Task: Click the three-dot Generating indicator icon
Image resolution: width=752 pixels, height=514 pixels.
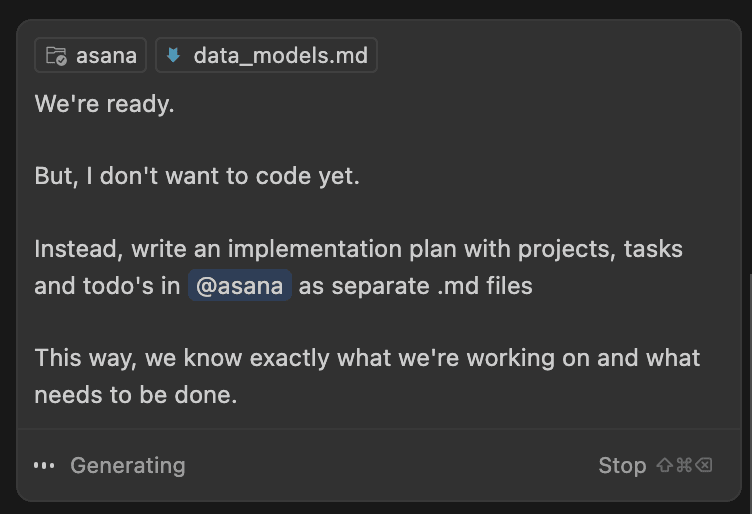Action: point(44,465)
